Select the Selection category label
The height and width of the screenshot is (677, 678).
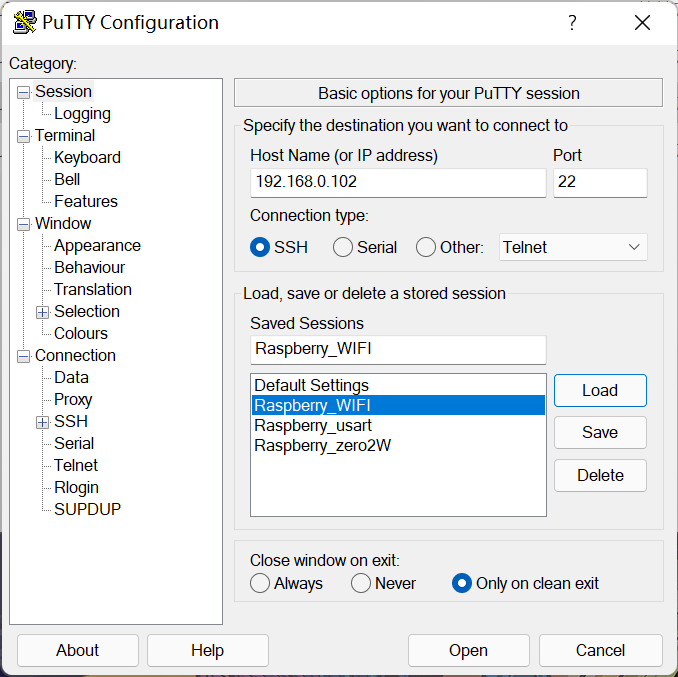coord(87,312)
